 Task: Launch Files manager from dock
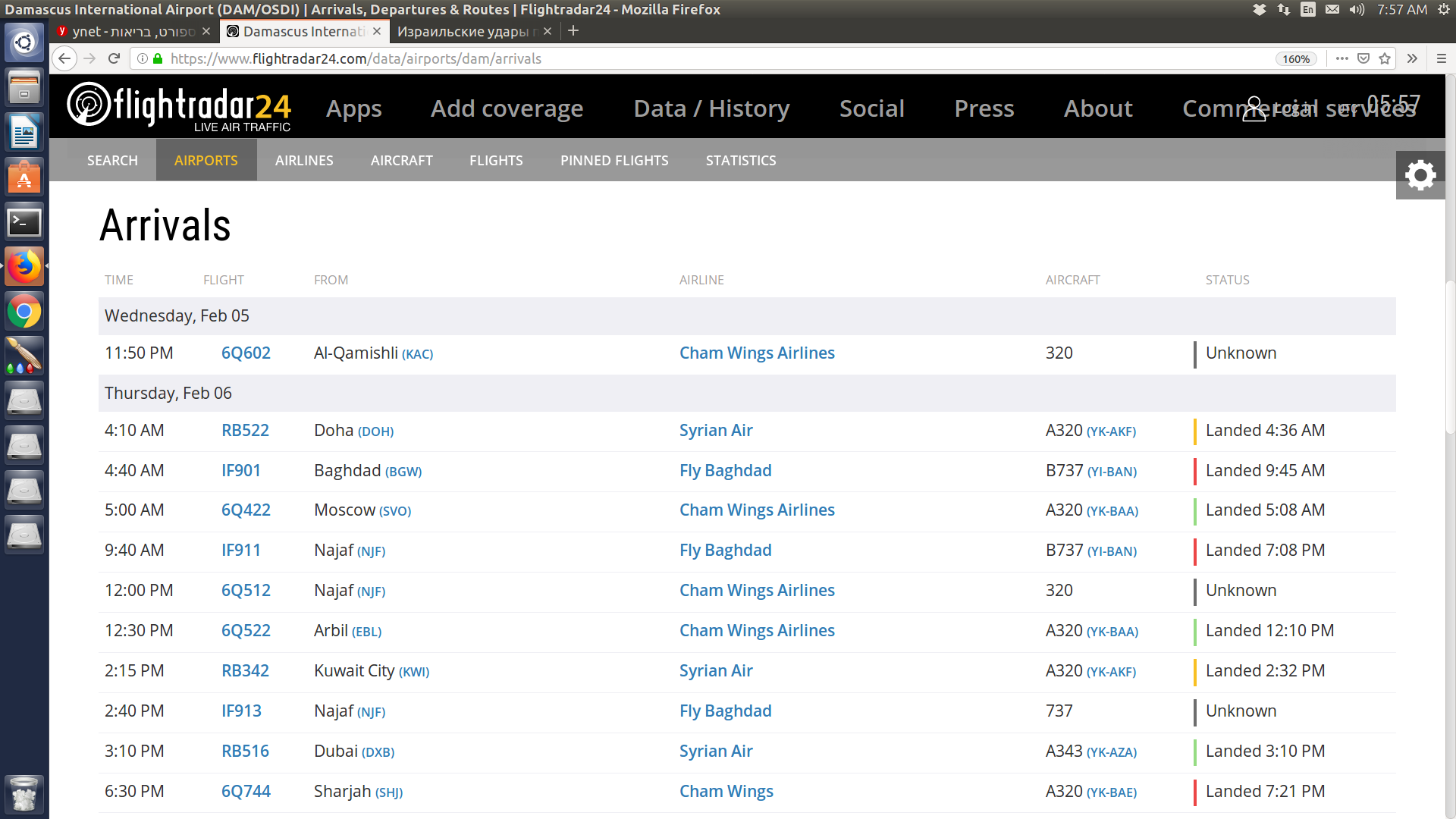tap(24, 87)
